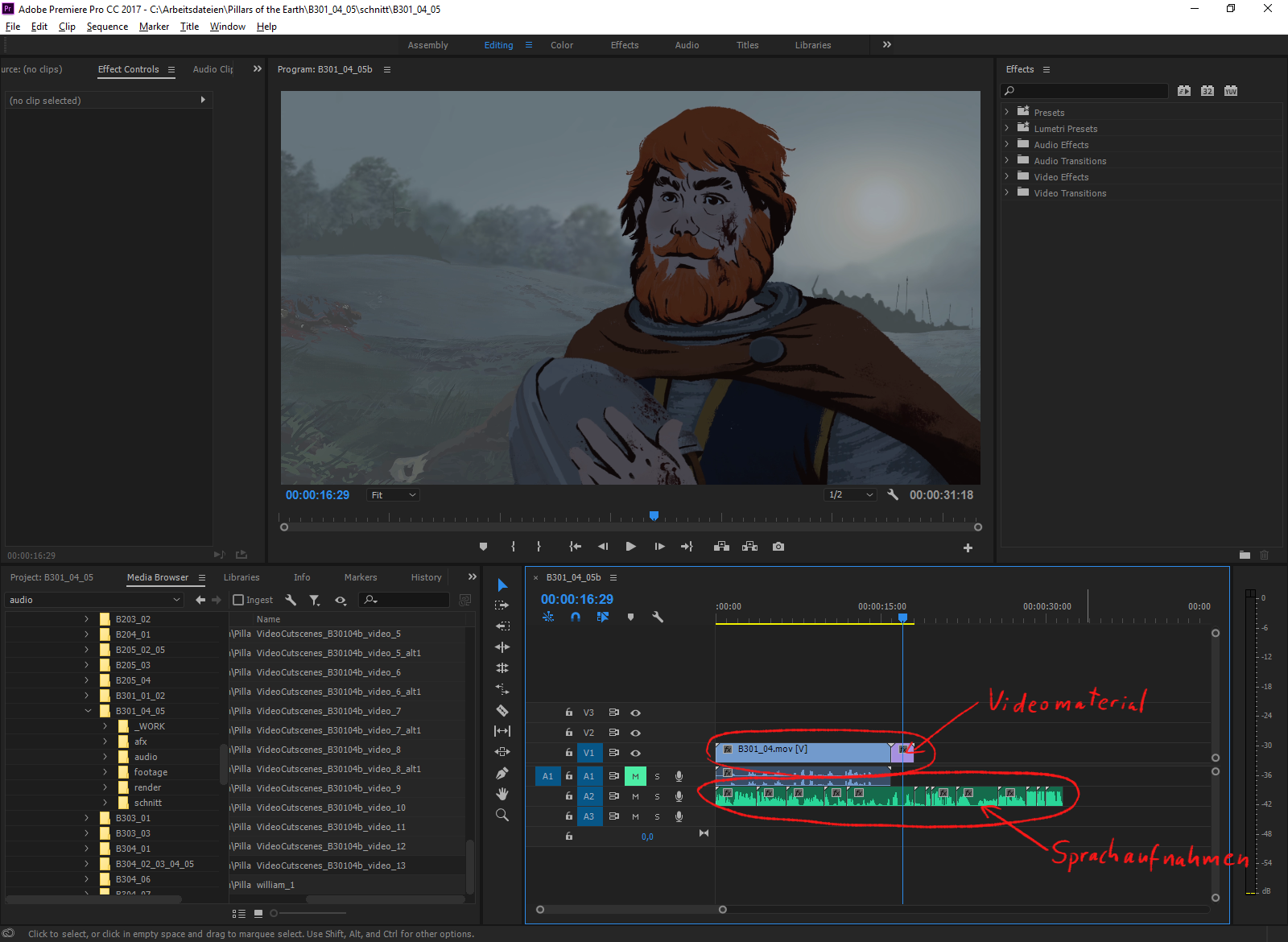Open the Fit zoom level dropdown
1288x942 pixels.
(x=394, y=495)
